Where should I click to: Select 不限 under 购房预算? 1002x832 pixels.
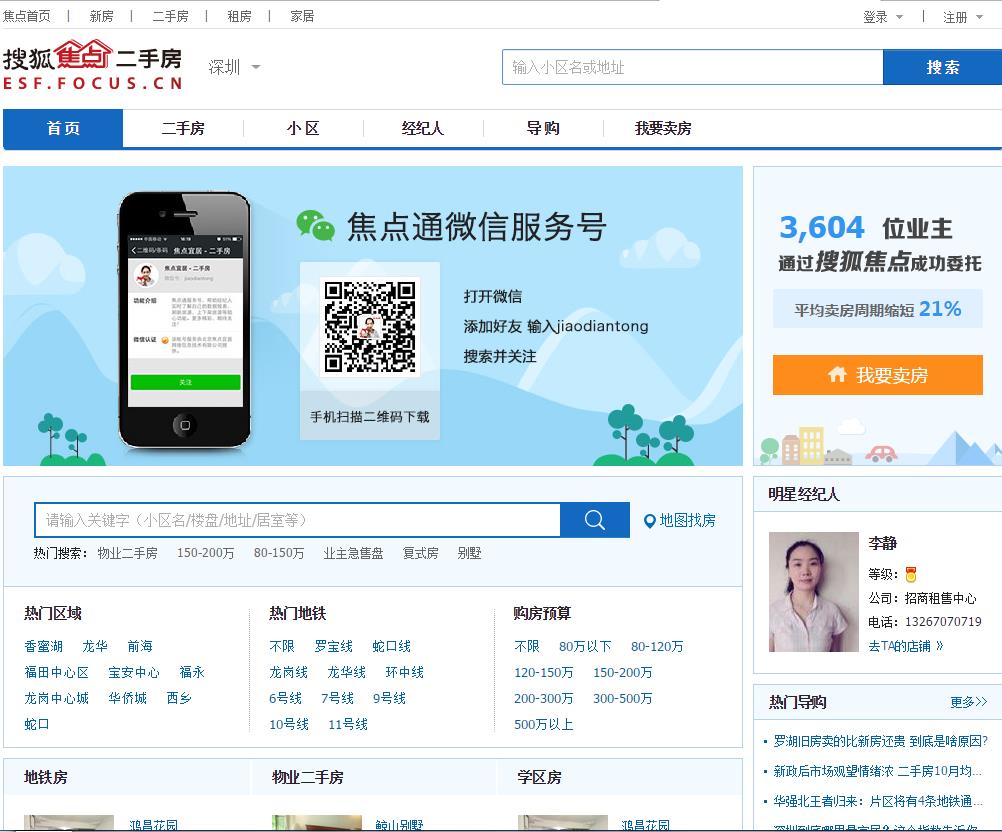coord(527,646)
